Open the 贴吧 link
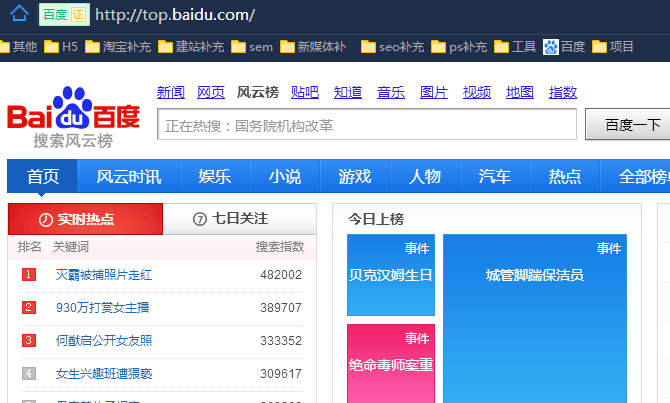 tap(305, 92)
